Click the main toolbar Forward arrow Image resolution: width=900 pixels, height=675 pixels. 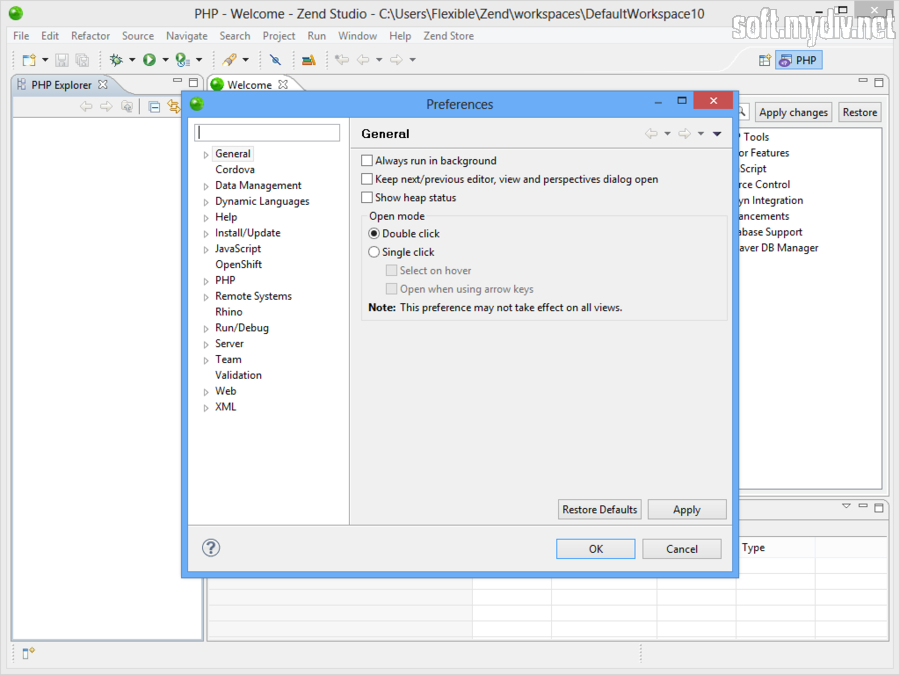pyautogui.click(x=396, y=60)
